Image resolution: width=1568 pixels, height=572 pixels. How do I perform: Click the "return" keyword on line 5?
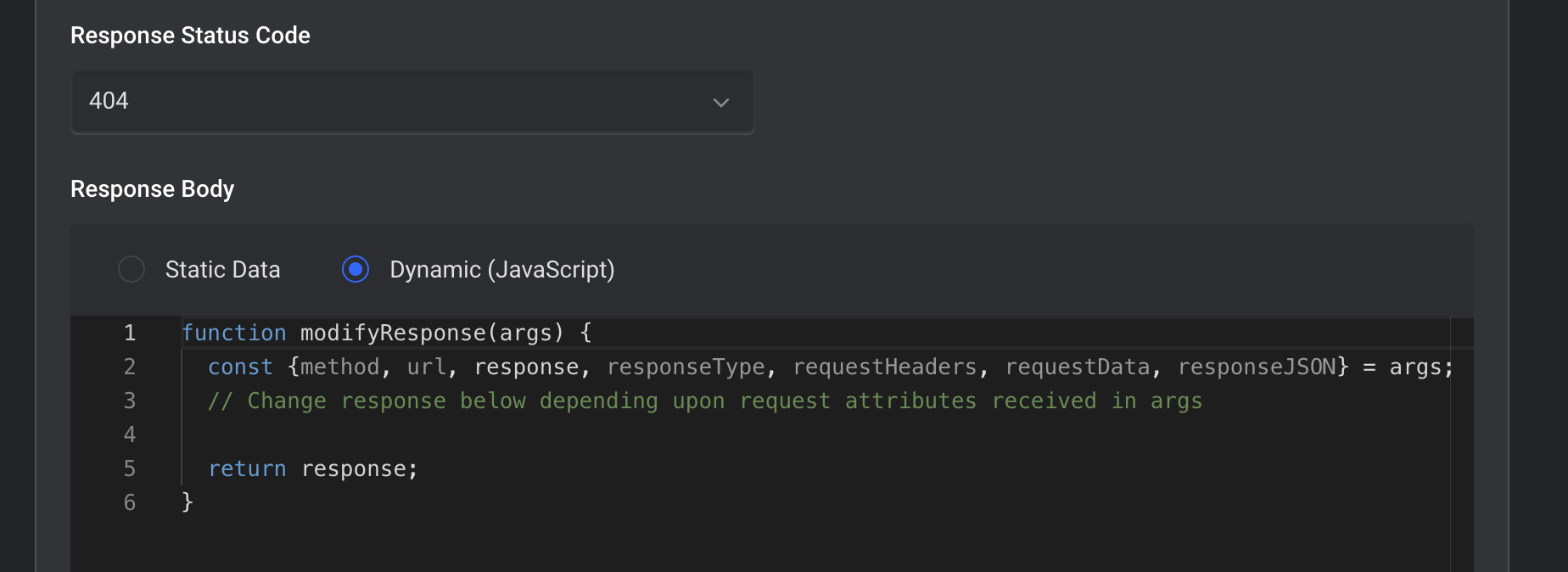(247, 468)
